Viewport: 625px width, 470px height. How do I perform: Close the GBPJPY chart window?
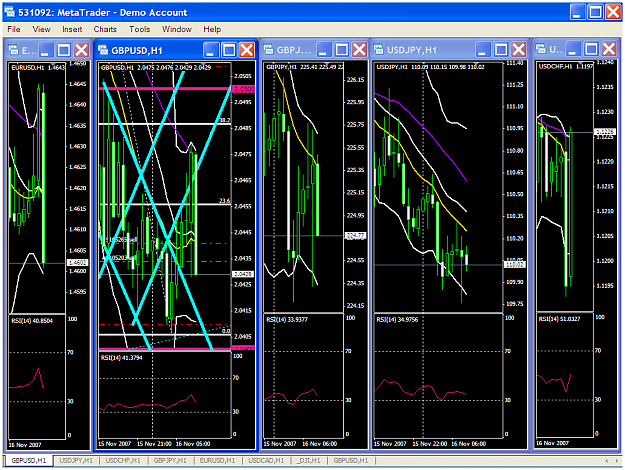(x=360, y=49)
